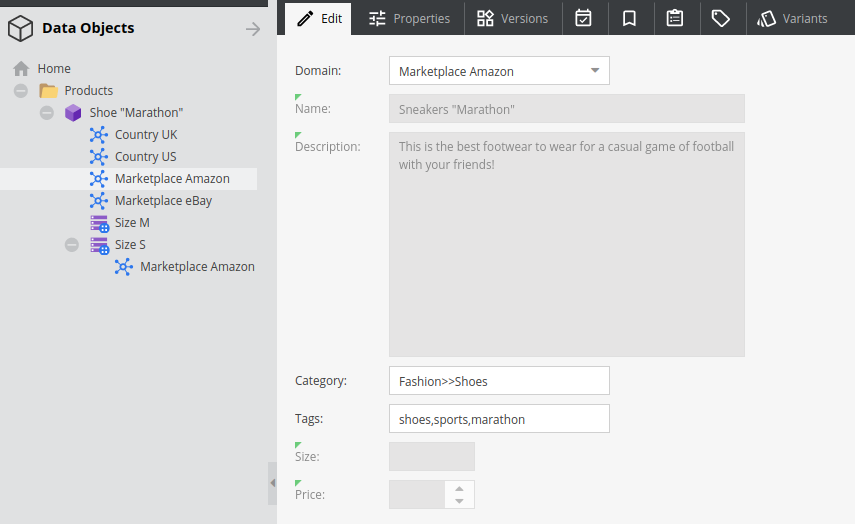
Task: Select Size S in the tree
Action: coord(130,245)
